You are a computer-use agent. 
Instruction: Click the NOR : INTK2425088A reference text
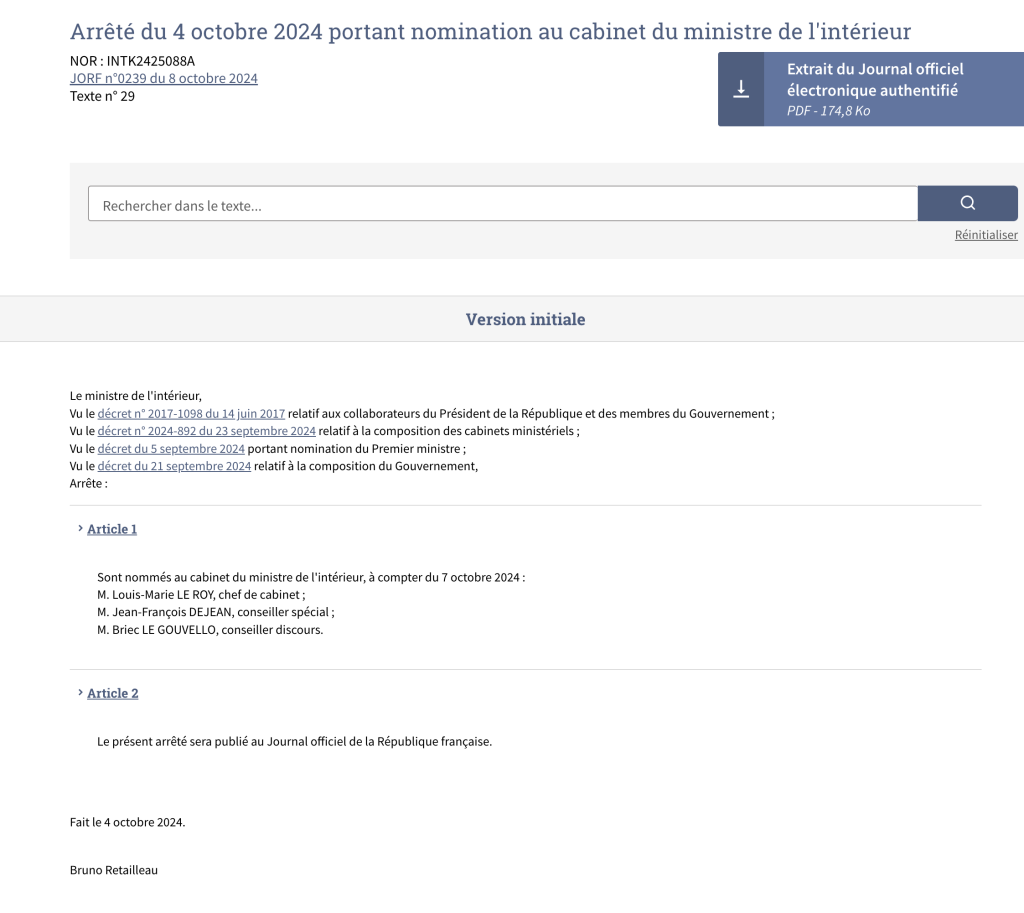[132, 61]
